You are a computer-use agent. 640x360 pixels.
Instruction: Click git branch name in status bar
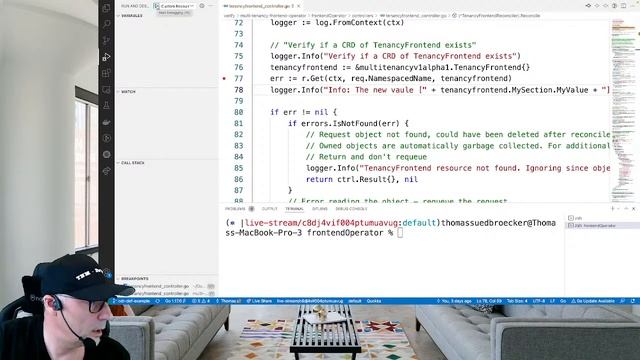(x=131, y=301)
